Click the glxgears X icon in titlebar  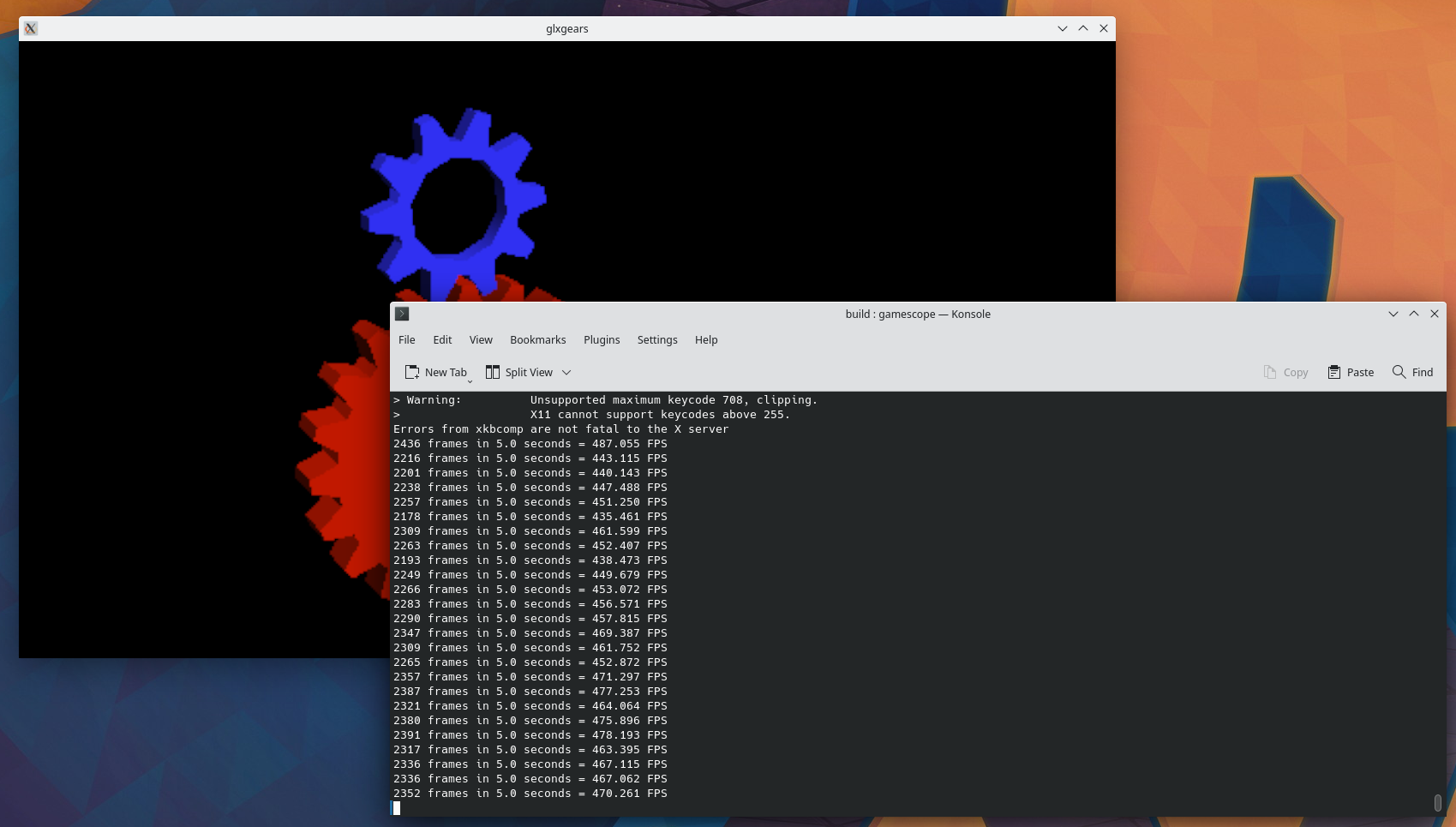point(31,28)
